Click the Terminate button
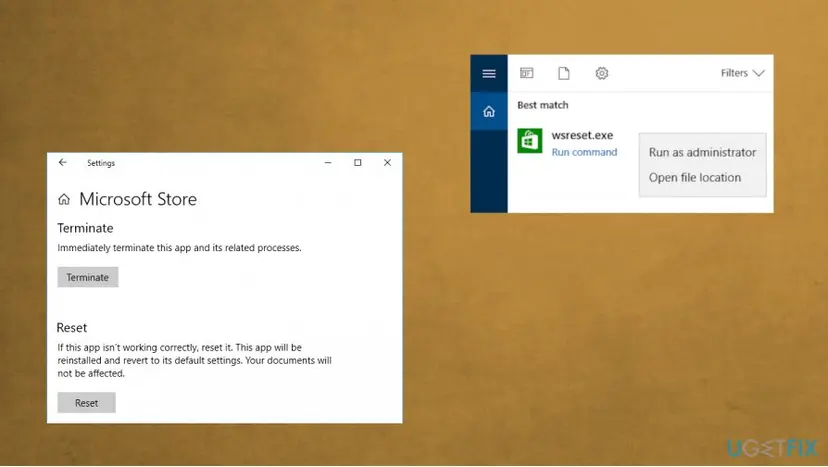Viewport: 828px width, 467px height. pyautogui.click(x=88, y=277)
